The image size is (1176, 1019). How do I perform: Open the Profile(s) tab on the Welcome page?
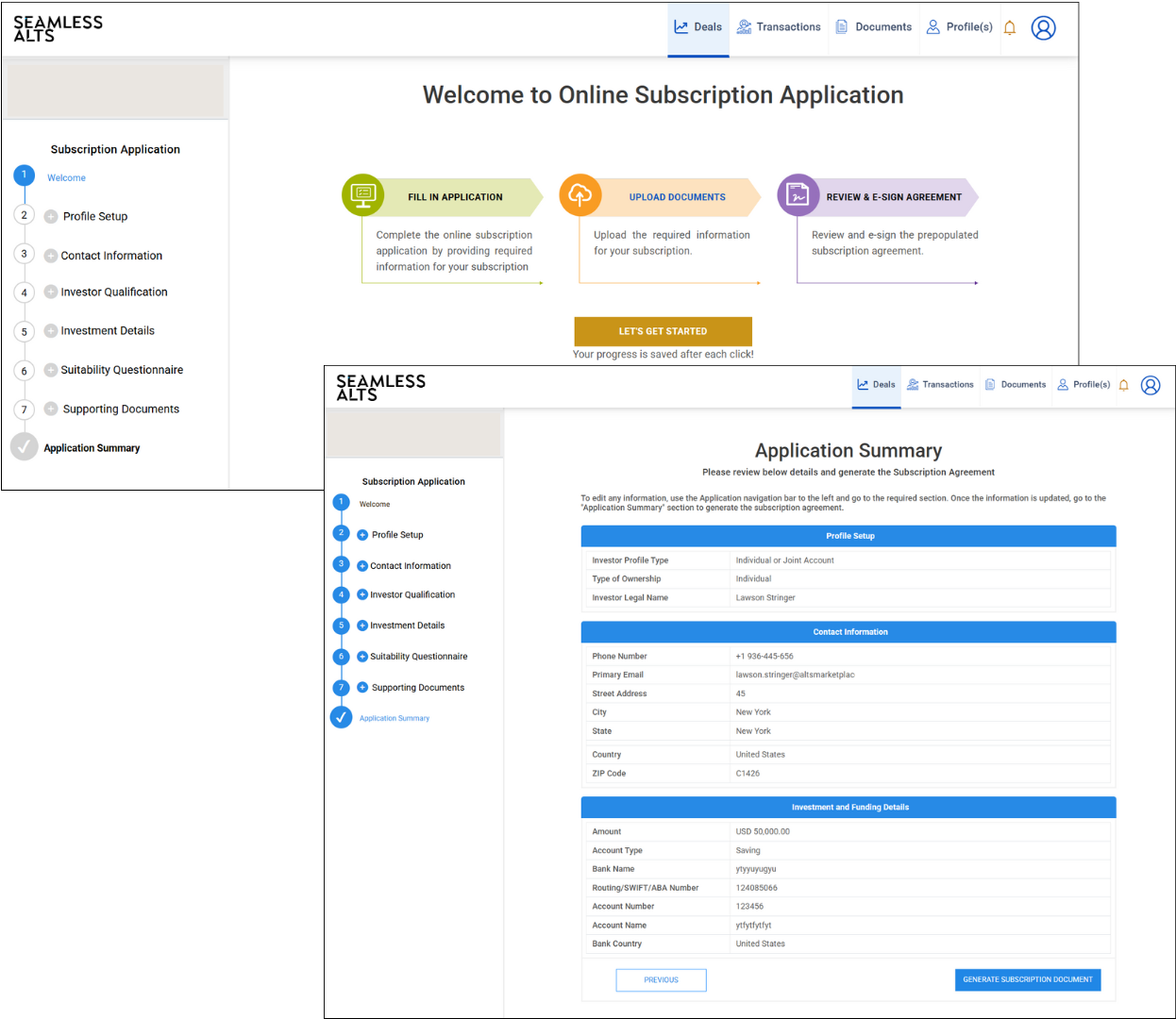point(959,27)
